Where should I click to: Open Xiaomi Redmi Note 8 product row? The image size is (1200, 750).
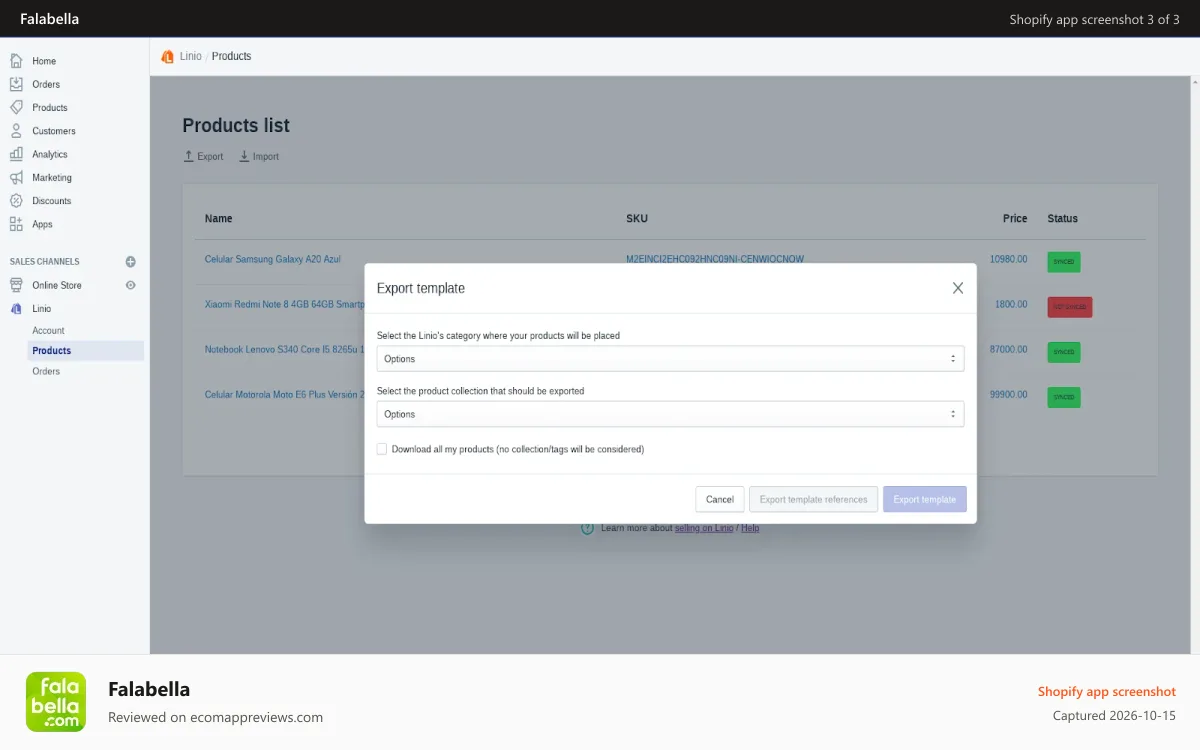[285, 304]
